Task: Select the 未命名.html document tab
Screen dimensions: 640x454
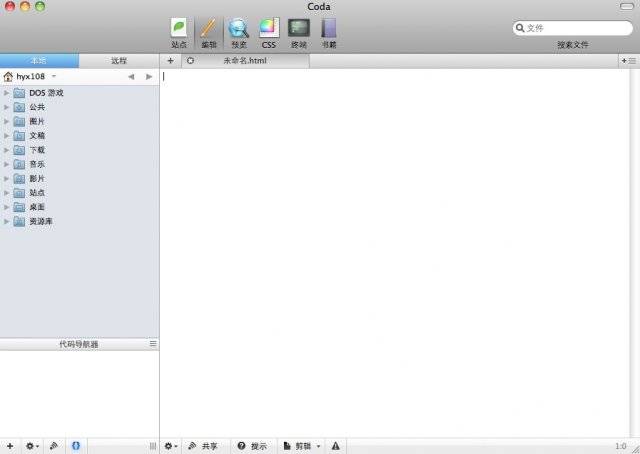Action: point(244,61)
